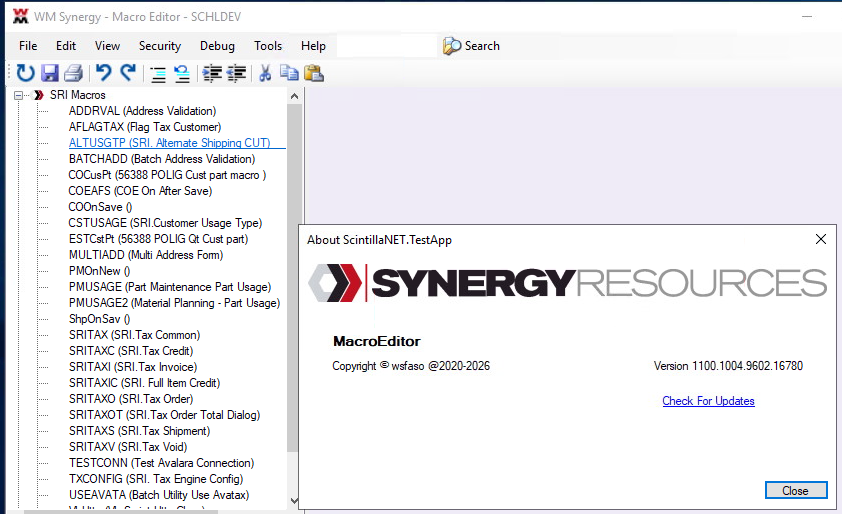The width and height of the screenshot is (842, 514).
Task: Undo the last edit via toolbar
Action: point(103,73)
